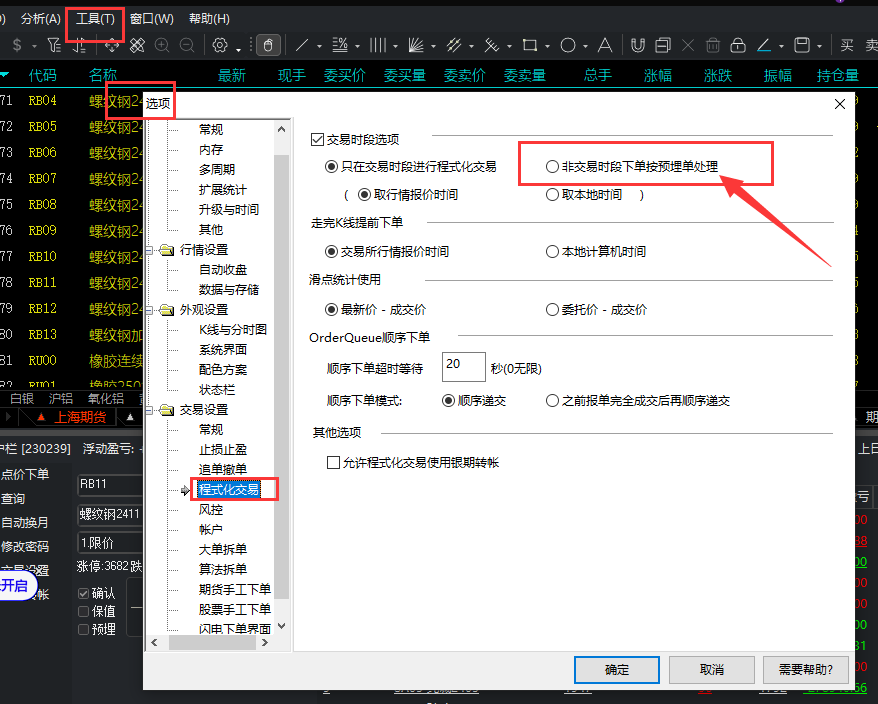Collapse the 交易设置 tree folder
The height and width of the screenshot is (704, 878).
pyautogui.click(x=150, y=410)
